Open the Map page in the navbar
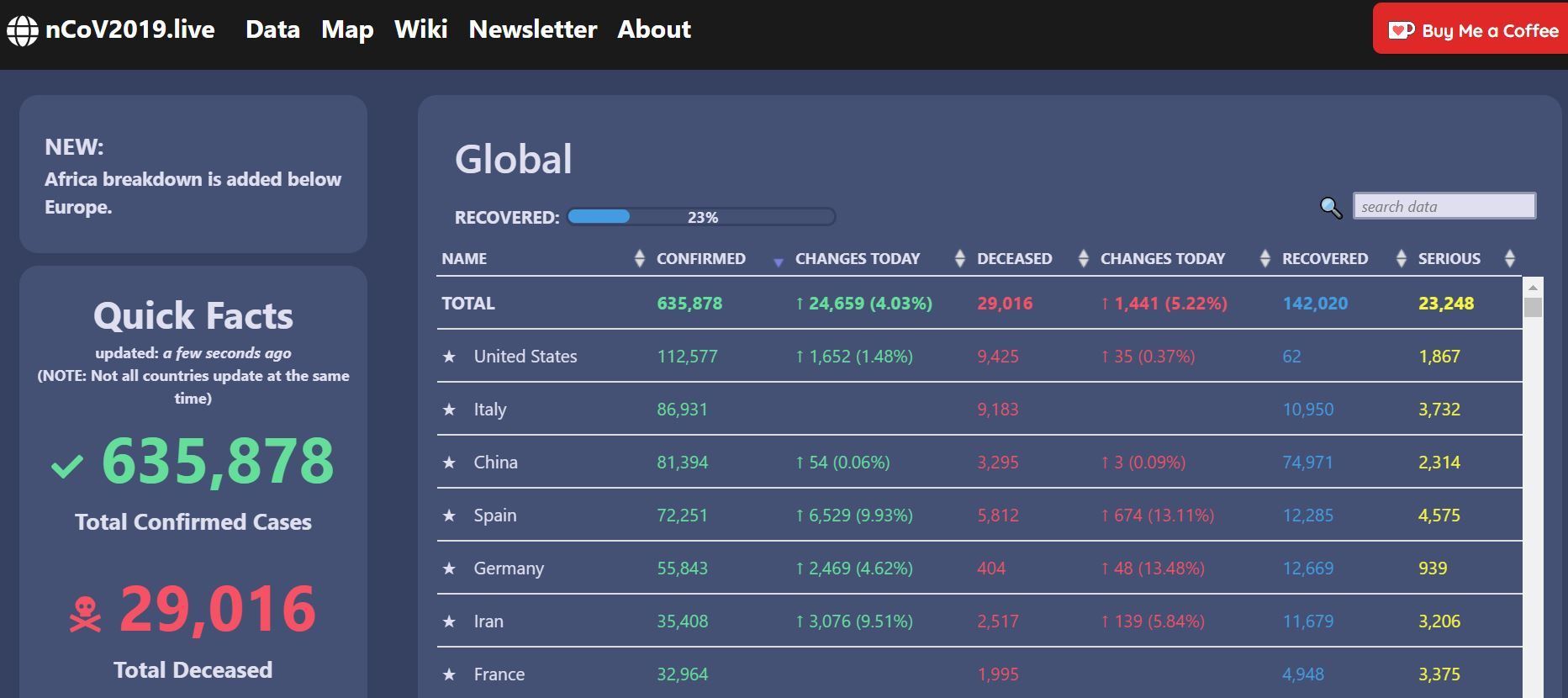Viewport: 1568px width, 698px height. point(347,29)
